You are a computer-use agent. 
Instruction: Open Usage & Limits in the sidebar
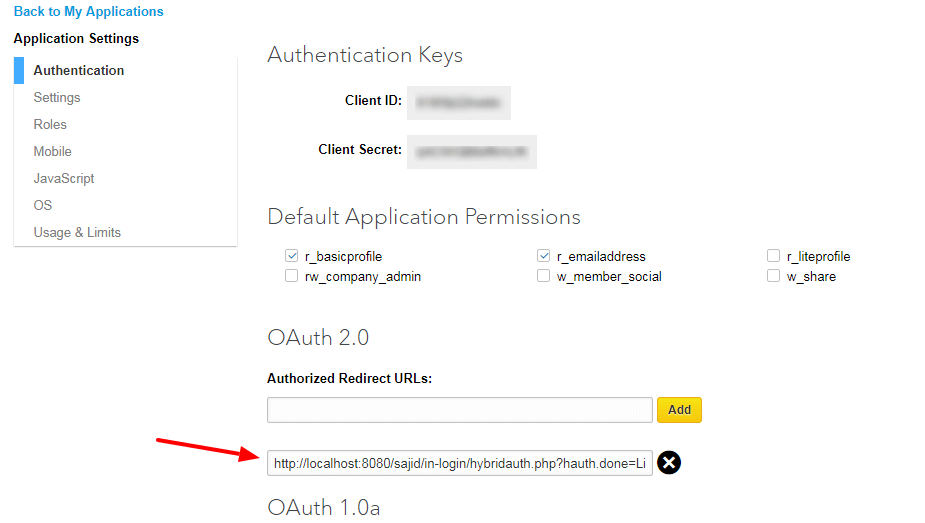coord(77,232)
